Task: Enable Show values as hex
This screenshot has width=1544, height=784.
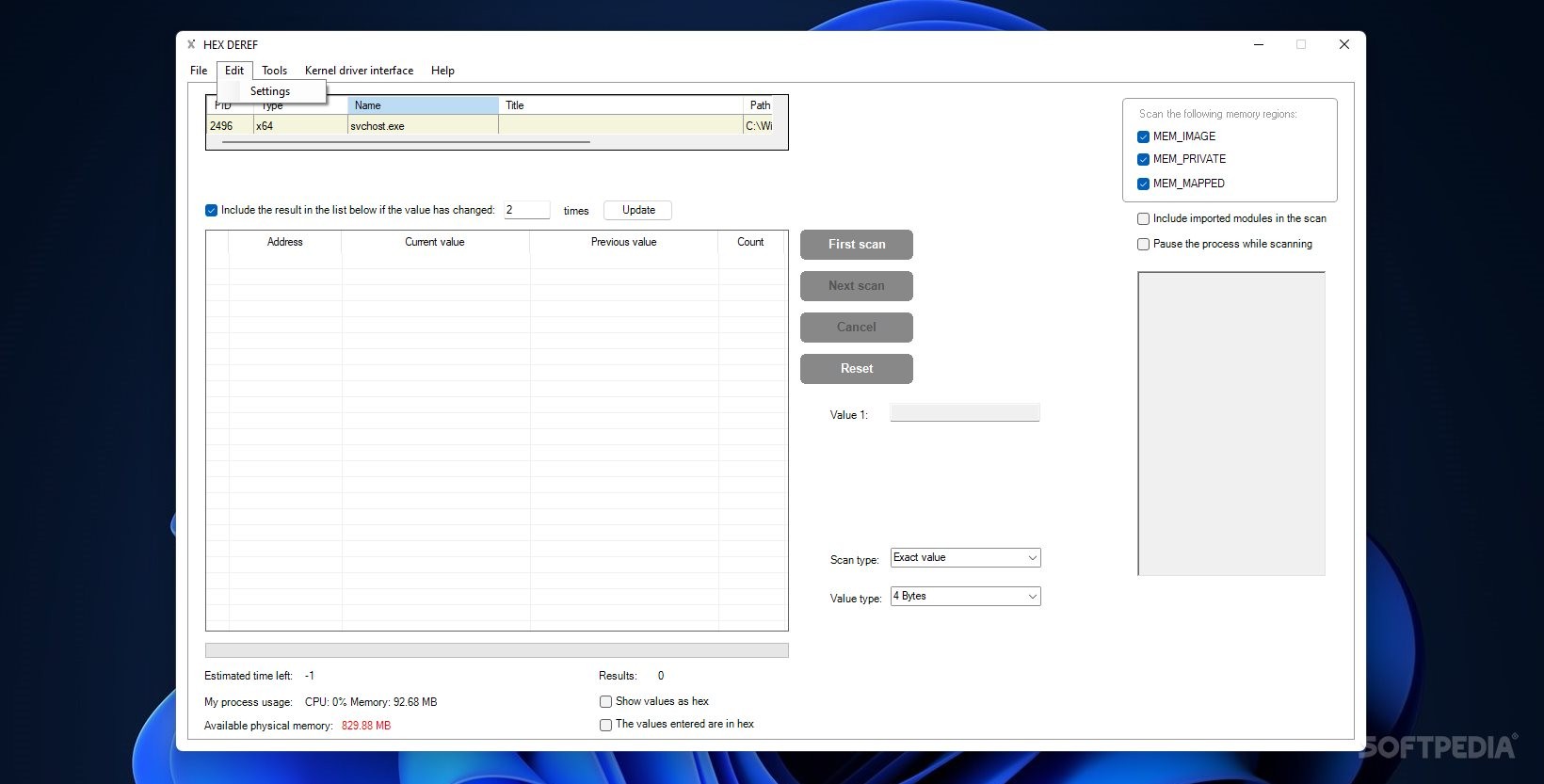Action: (605, 701)
